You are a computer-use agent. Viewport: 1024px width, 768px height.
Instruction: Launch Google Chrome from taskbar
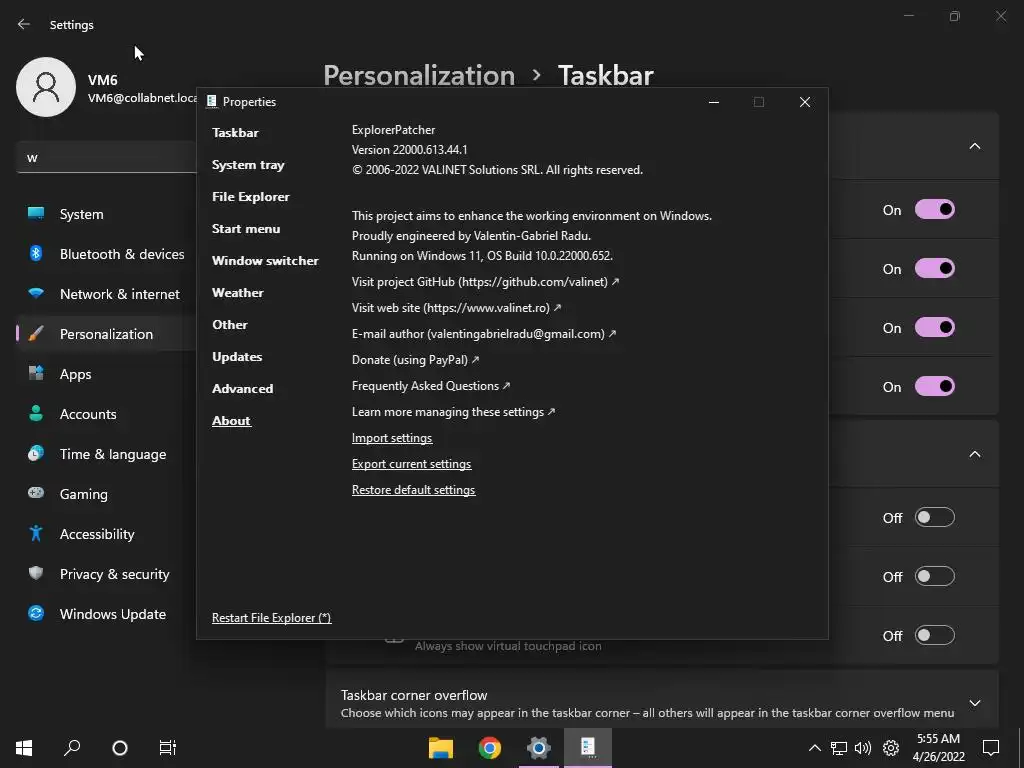point(490,748)
